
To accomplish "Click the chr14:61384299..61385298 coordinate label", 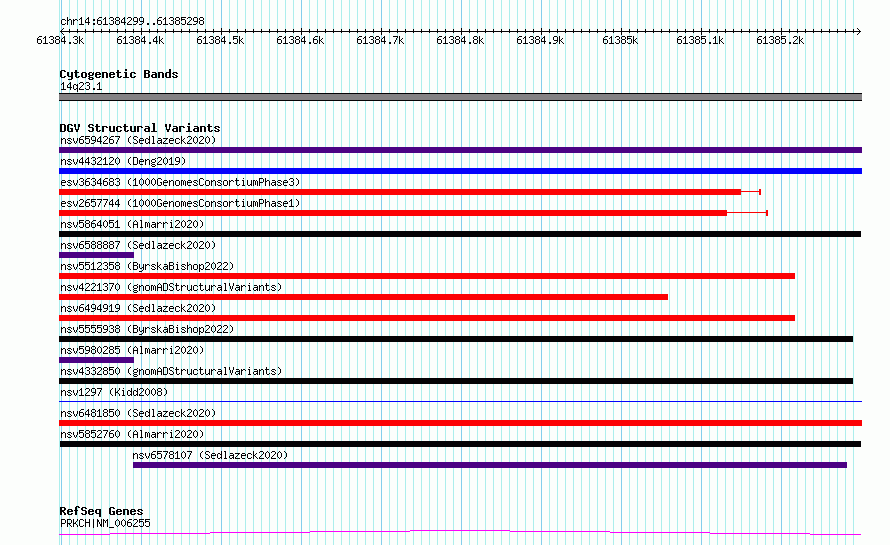I will pos(132,22).
